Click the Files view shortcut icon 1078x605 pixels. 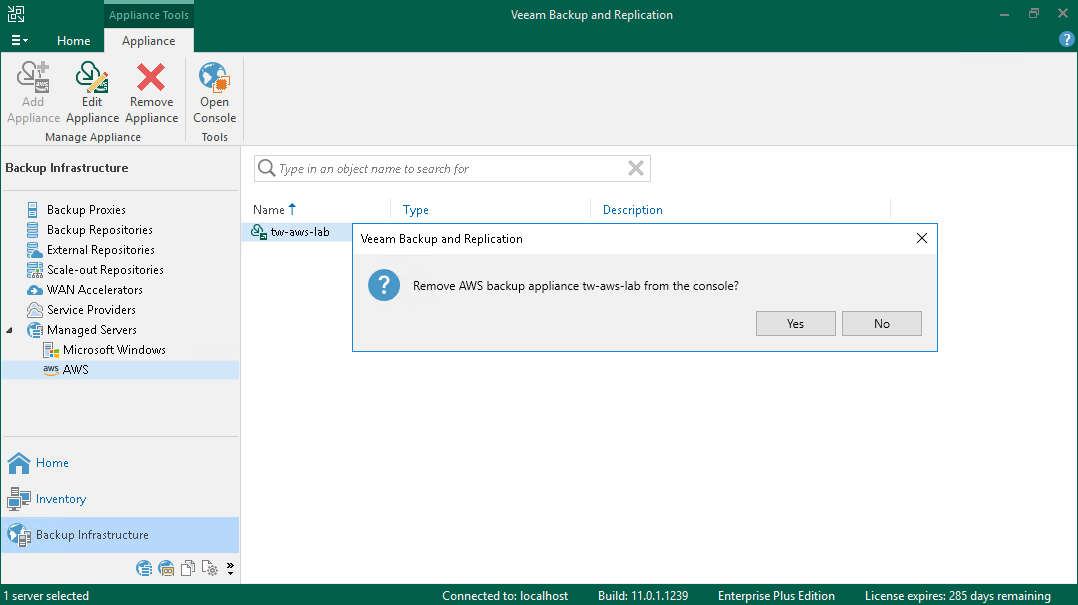click(x=188, y=568)
